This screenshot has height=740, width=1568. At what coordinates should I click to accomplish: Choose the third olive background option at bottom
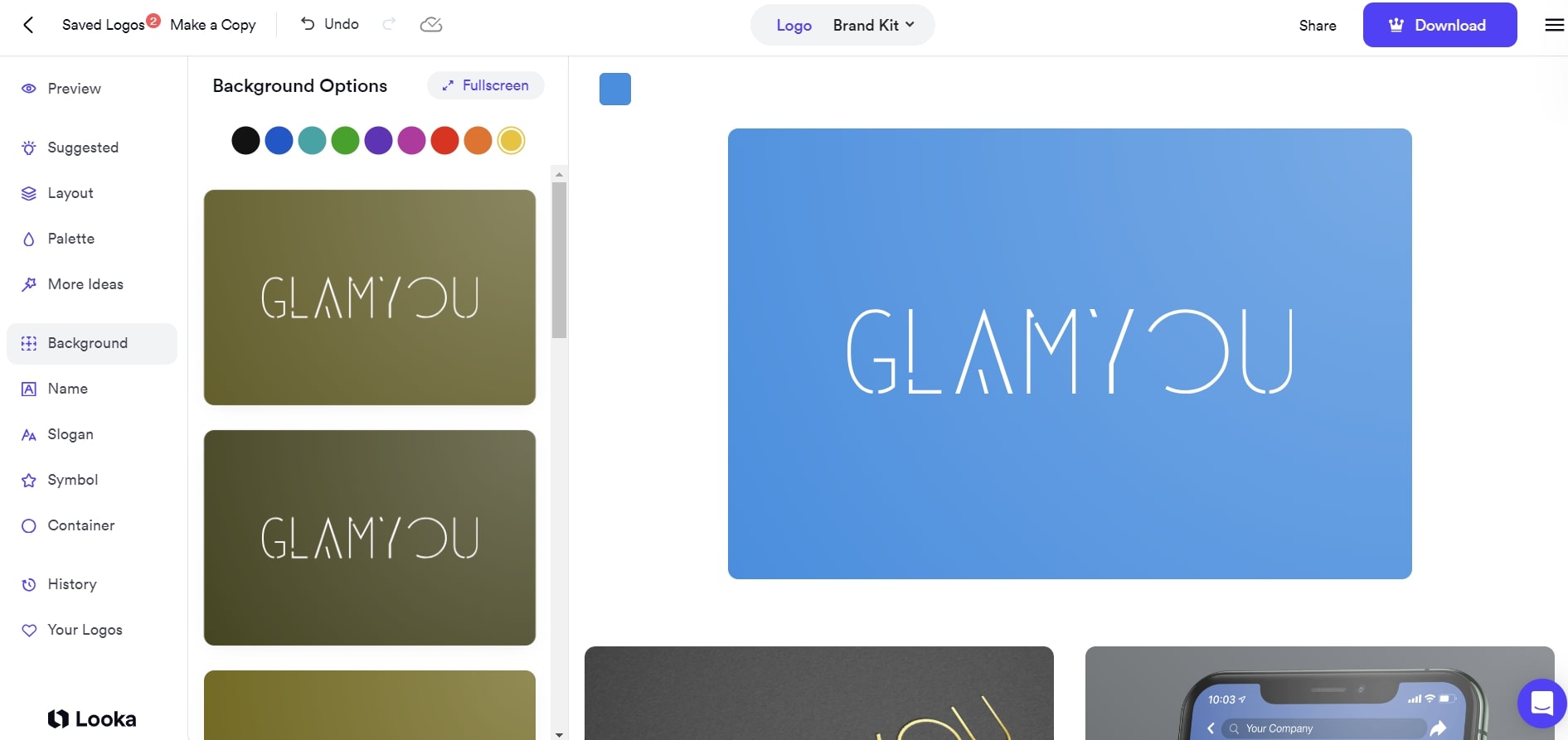tap(370, 705)
